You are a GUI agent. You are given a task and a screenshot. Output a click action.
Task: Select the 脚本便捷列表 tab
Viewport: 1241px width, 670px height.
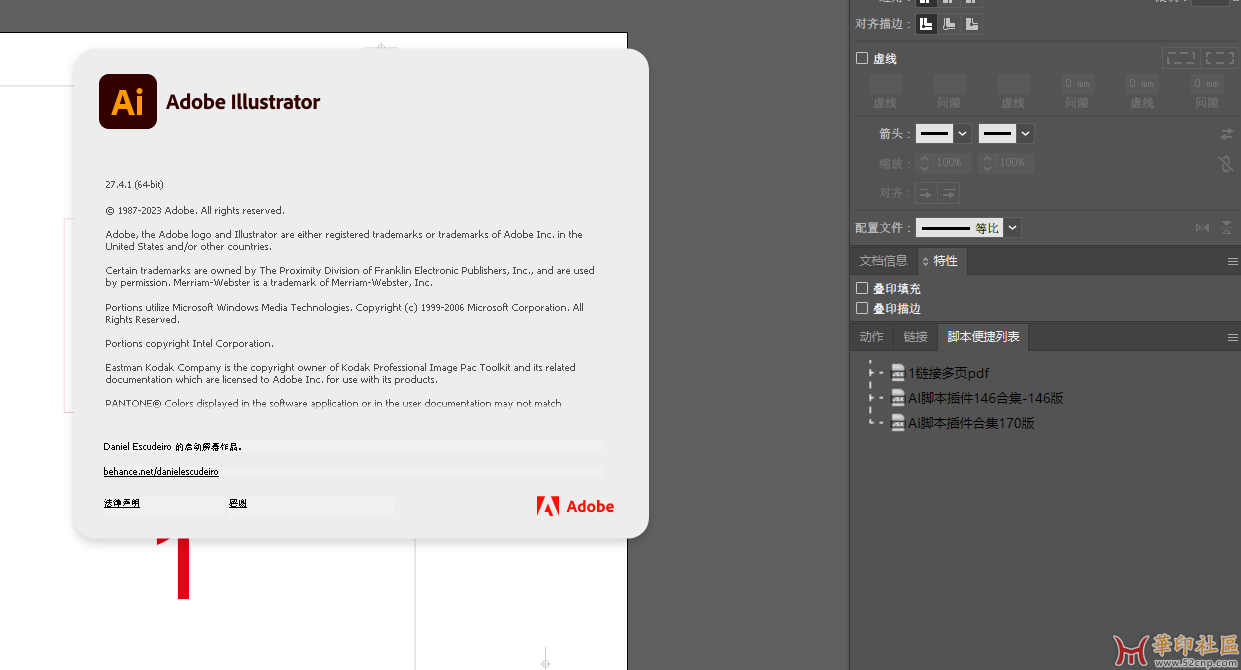(984, 337)
